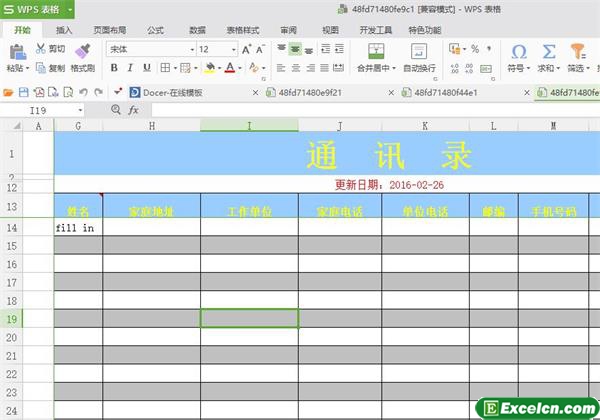
Task: Toggle Italic formatting
Action: pyautogui.click(x=131, y=68)
